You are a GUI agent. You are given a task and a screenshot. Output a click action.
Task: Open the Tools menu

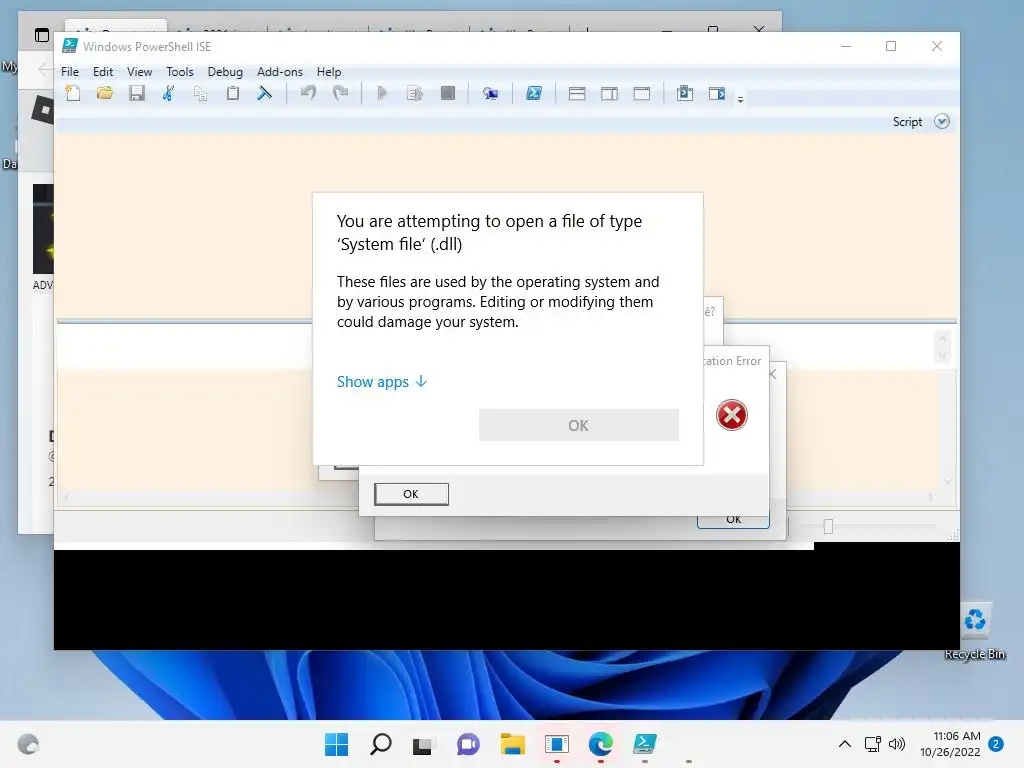(180, 72)
